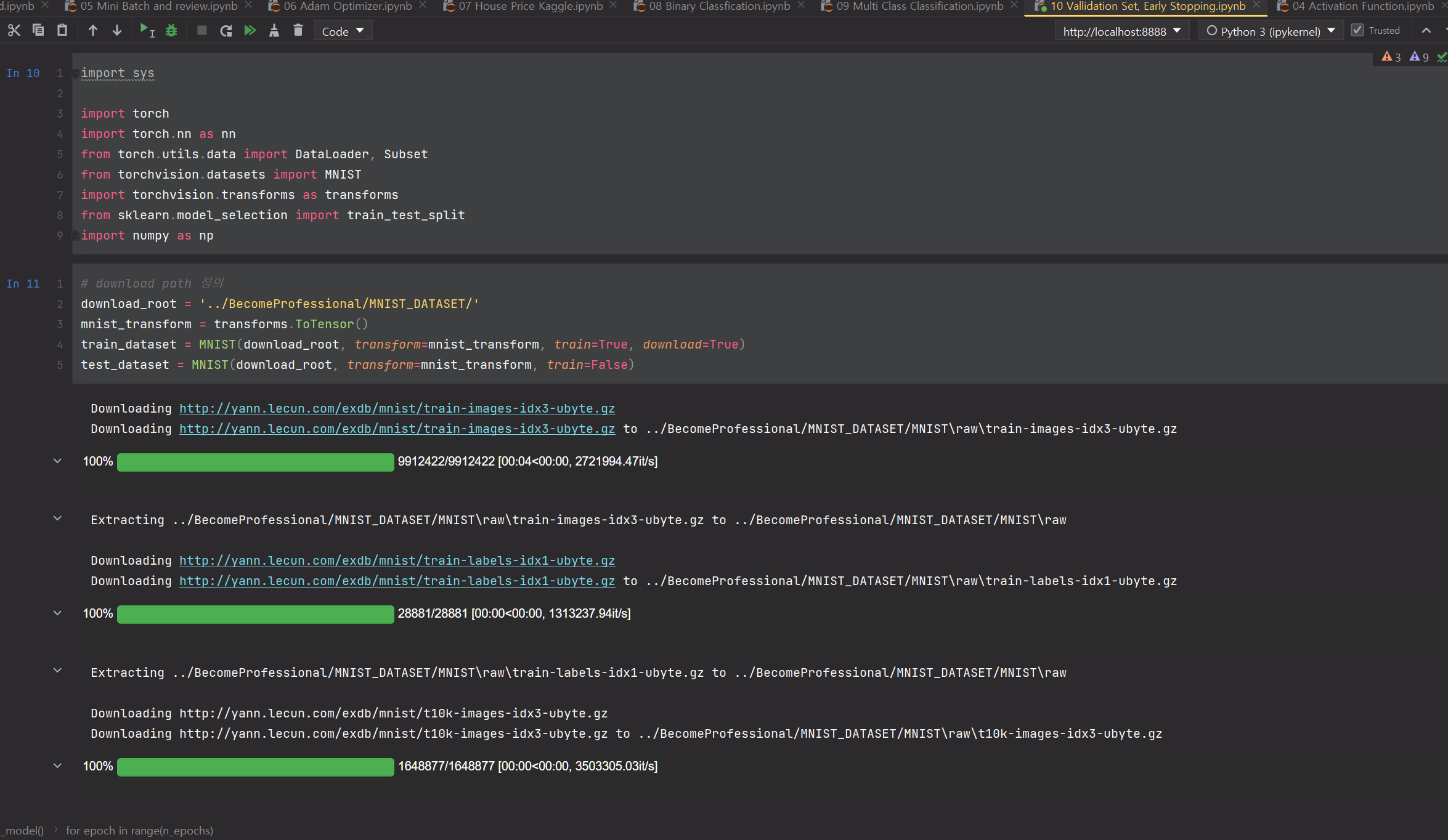
Task: Clear outputs with the broom icon
Action: pos(274,31)
